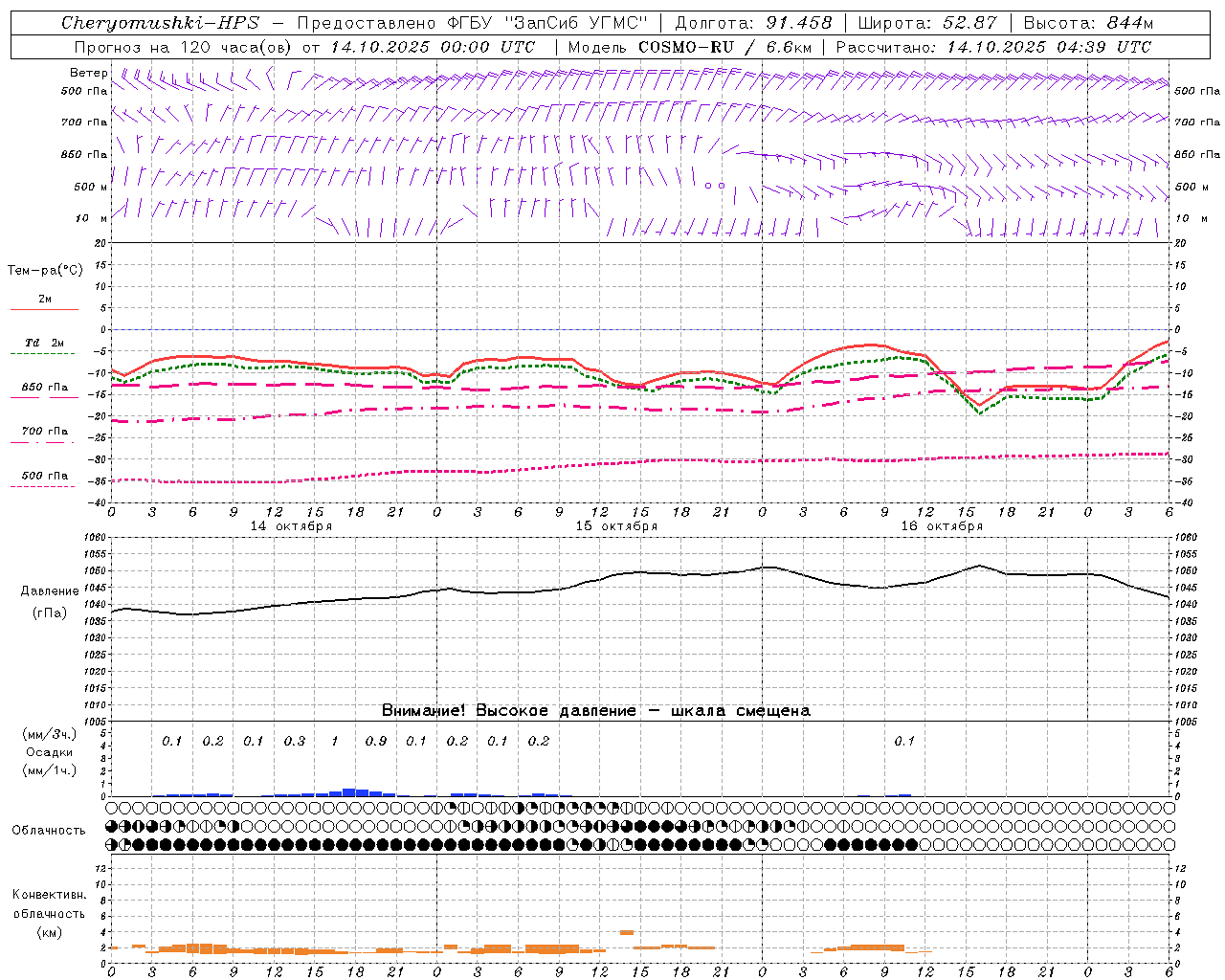Screen dimensions: 1225x980
Task: Click the provider text 'ФГБУ "ЗапСиб УГМС"'
Action: (x=546, y=23)
